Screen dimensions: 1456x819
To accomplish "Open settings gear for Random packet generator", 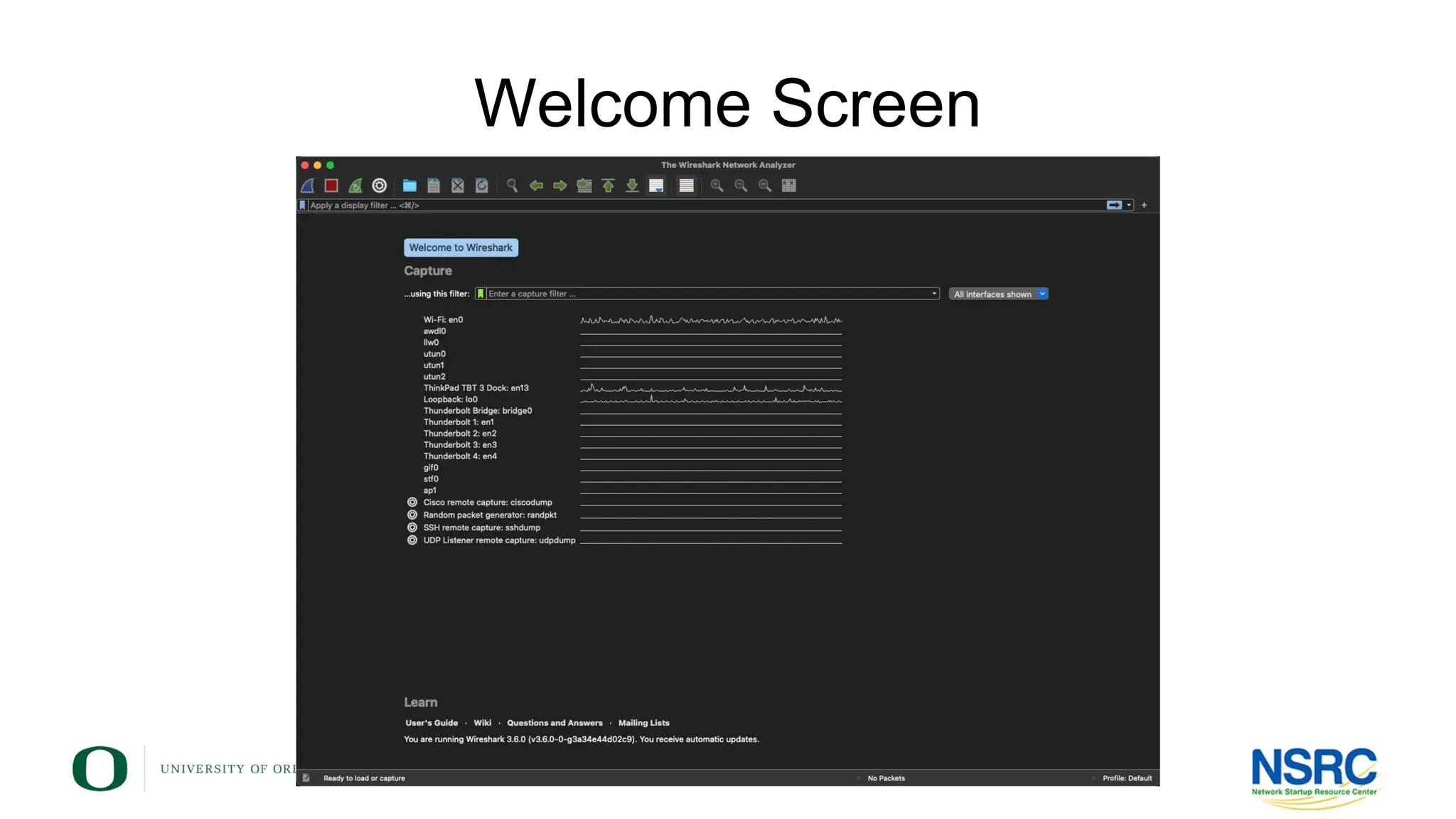I will click(x=412, y=515).
